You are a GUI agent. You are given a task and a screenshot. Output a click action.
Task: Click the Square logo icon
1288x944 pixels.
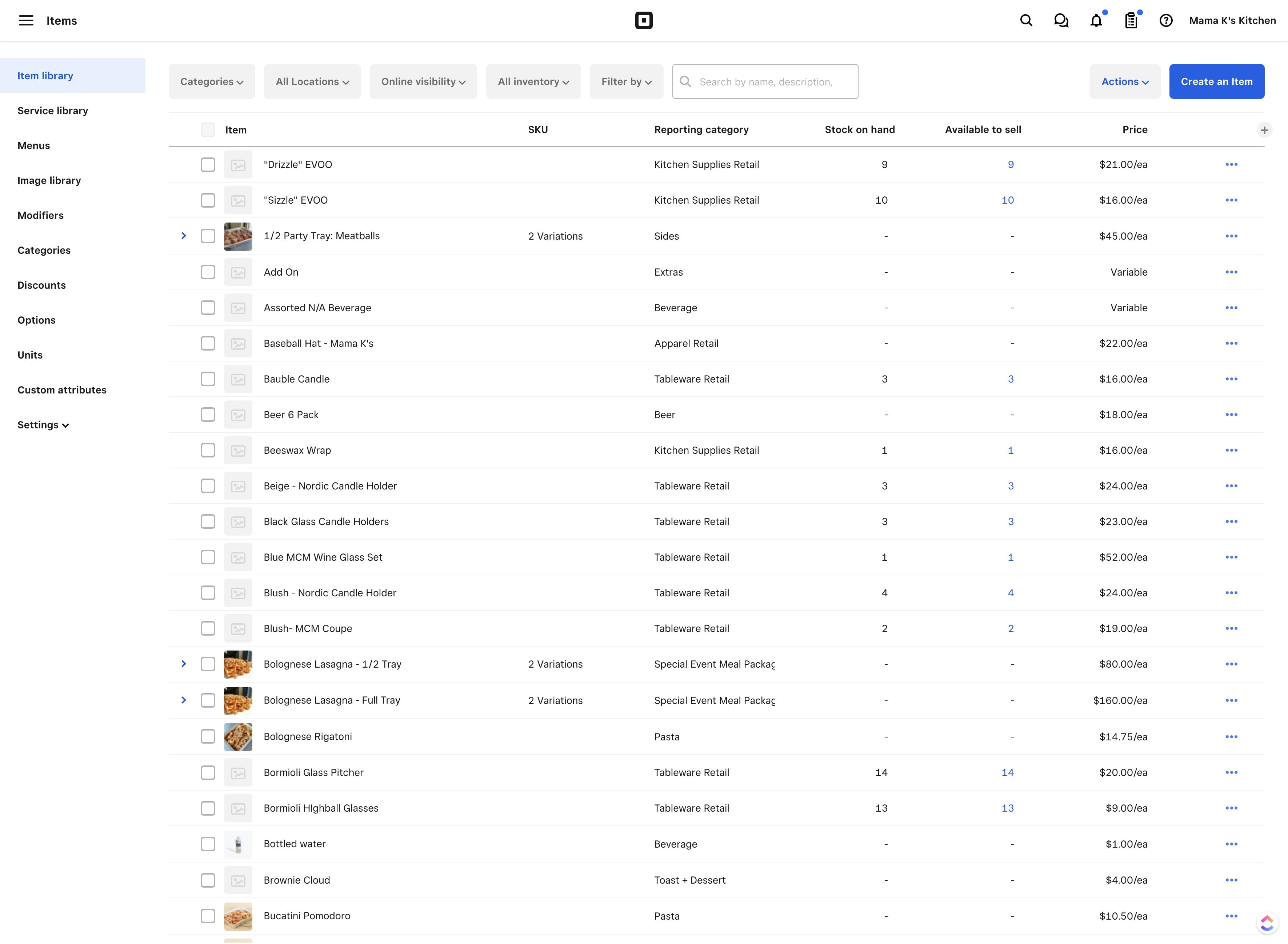pyautogui.click(x=643, y=21)
